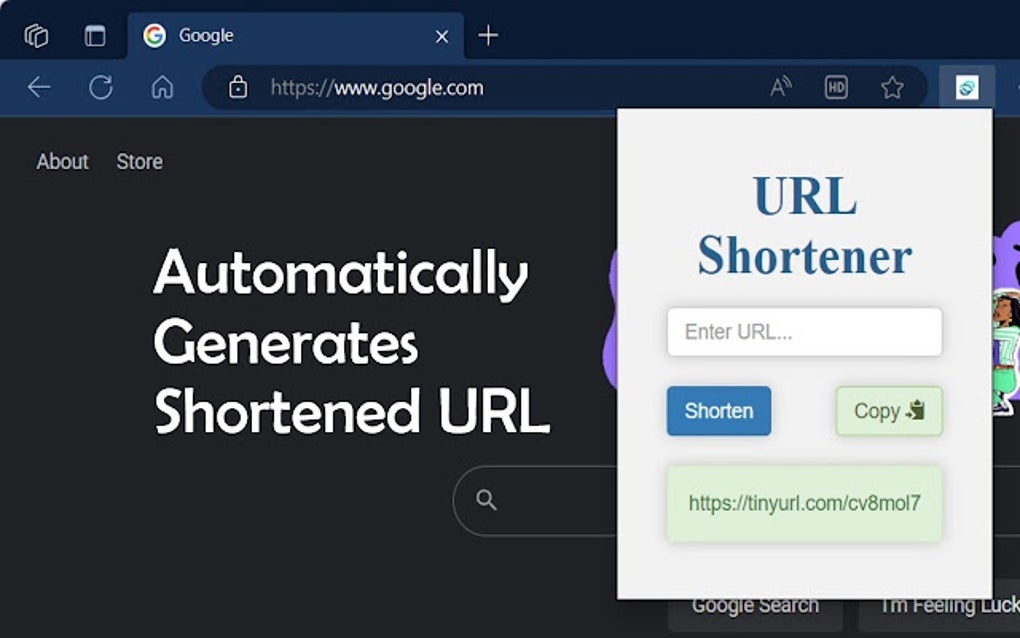The width and height of the screenshot is (1020, 638).
Task: Select the Google browser tab
Action: click(205, 34)
